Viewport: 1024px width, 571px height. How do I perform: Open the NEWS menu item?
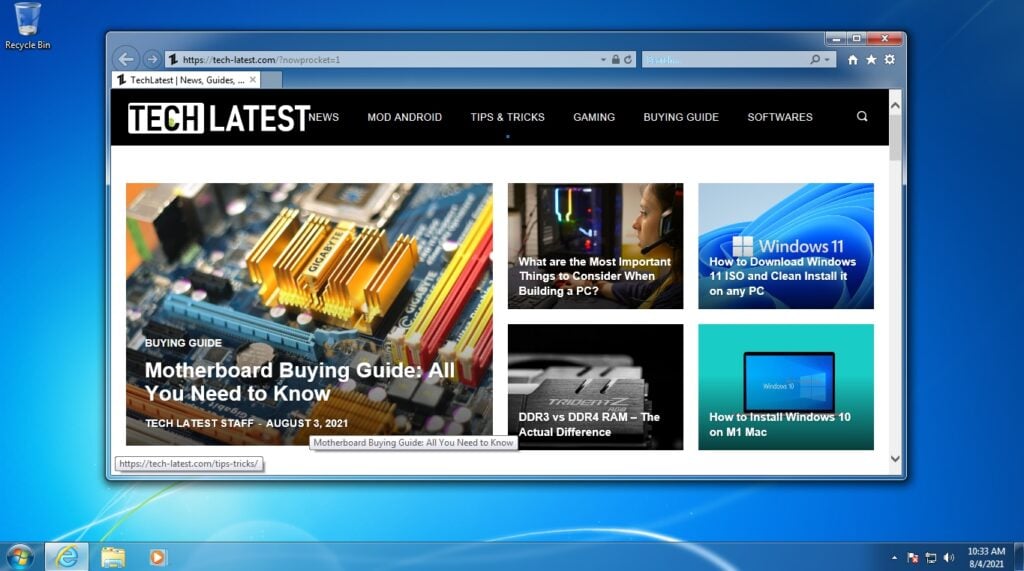pos(324,117)
